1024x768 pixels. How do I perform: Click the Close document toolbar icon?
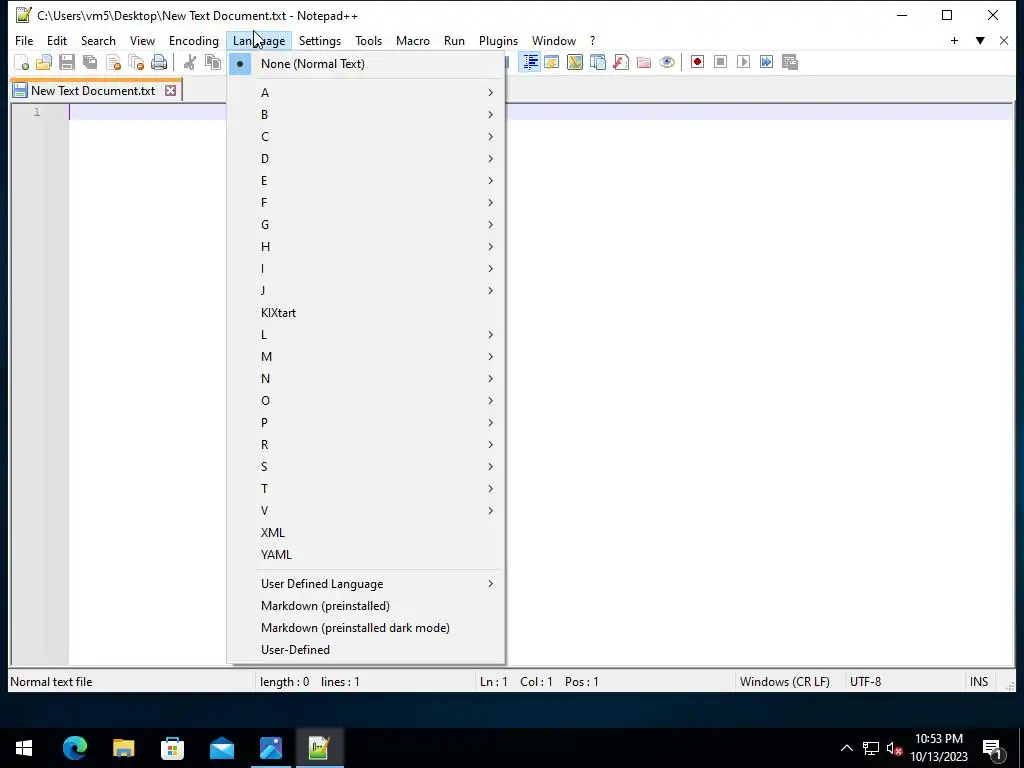(x=113, y=63)
